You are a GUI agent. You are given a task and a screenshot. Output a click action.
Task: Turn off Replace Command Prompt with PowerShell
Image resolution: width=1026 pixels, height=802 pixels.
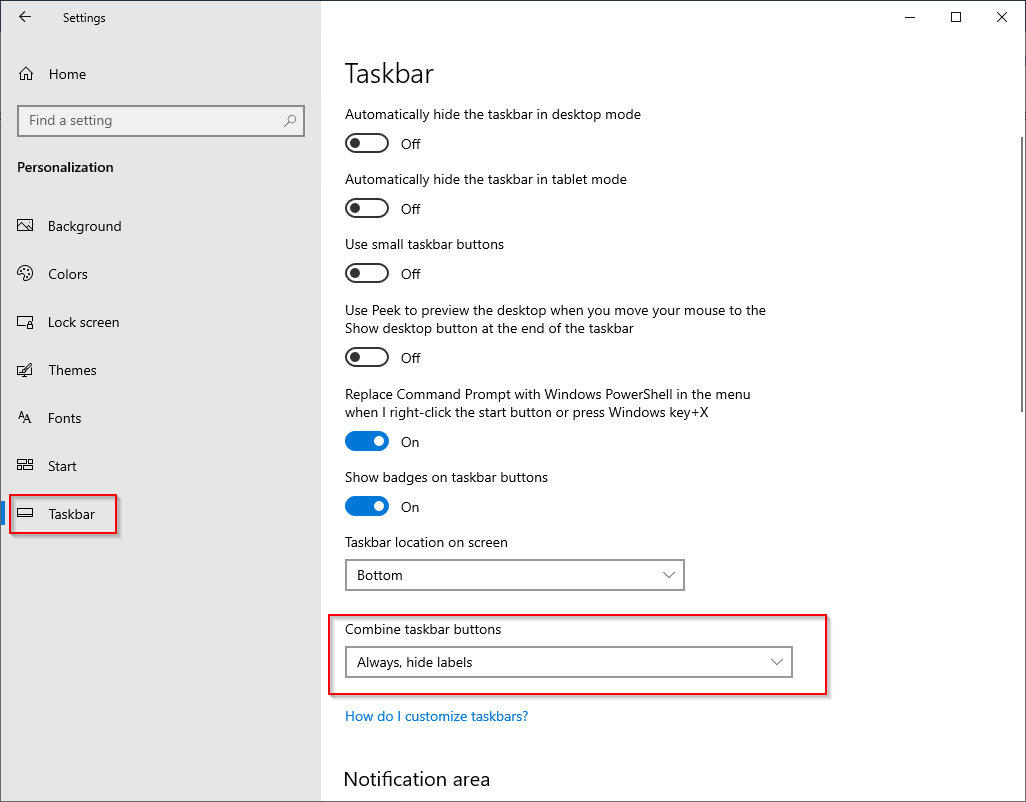366,441
